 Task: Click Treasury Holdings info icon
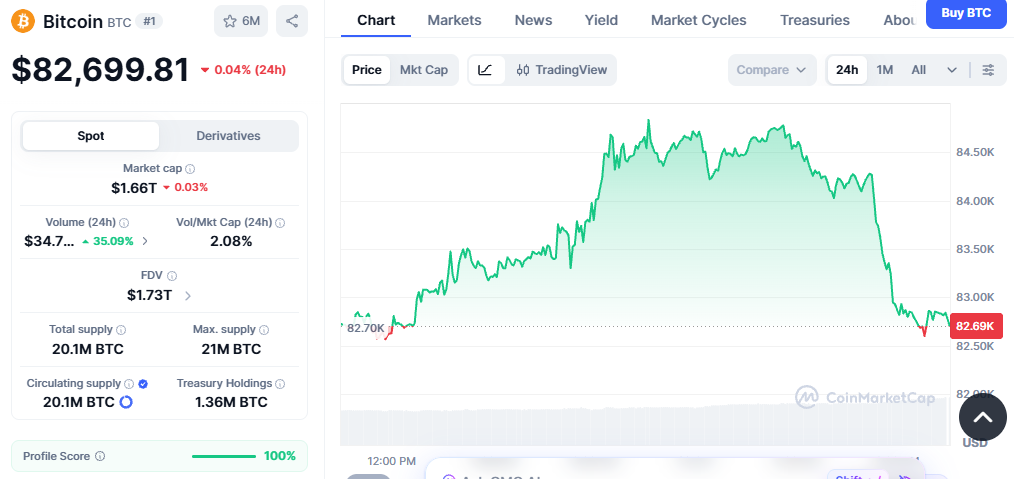coord(280,383)
